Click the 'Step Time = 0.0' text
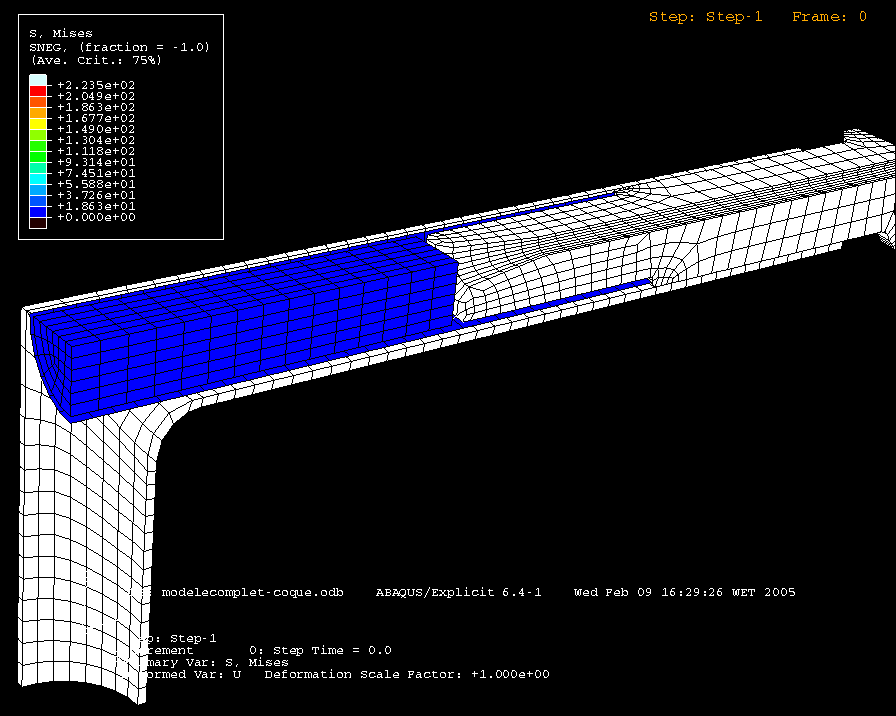896x716 pixels. 332,650
